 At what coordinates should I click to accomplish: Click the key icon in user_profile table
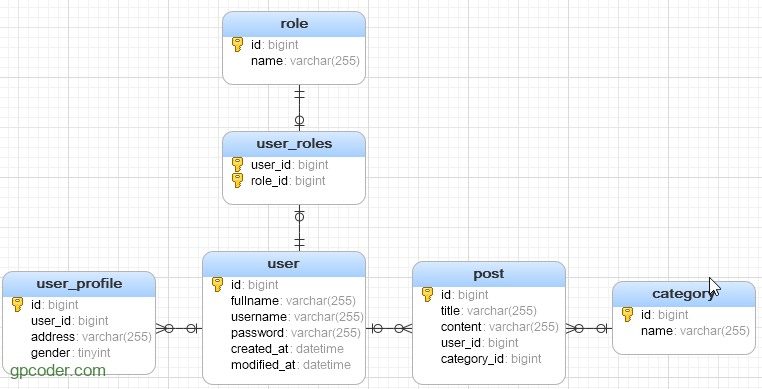coord(17,304)
